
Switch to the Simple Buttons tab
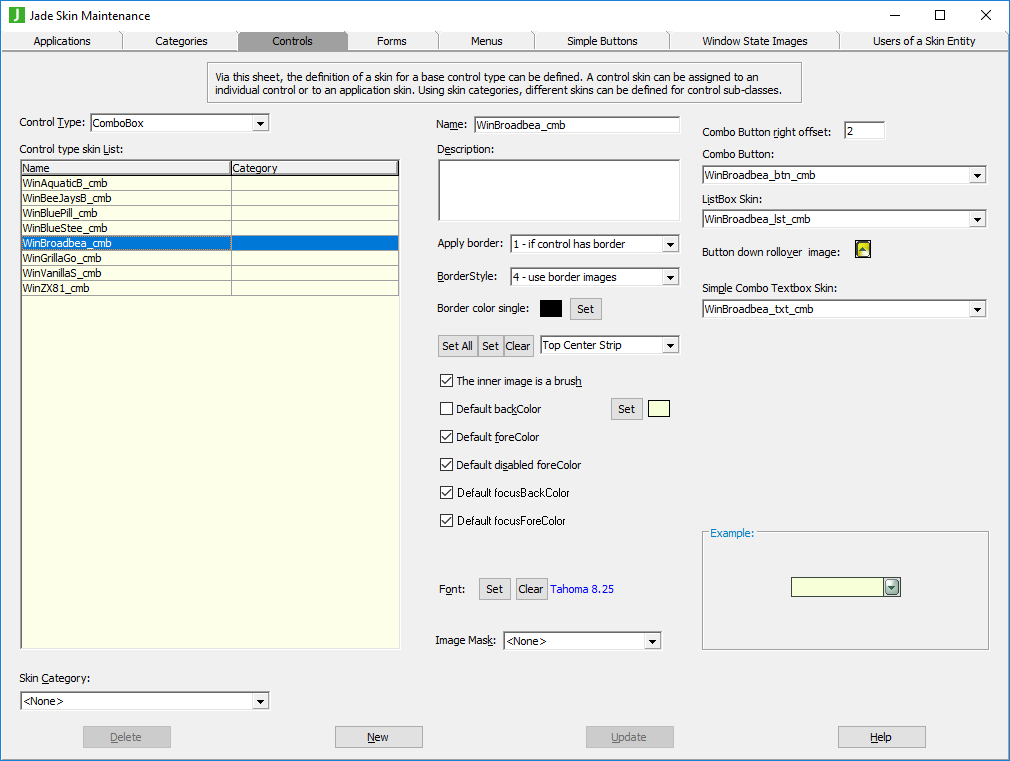pyautogui.click(x=602, y=41)
